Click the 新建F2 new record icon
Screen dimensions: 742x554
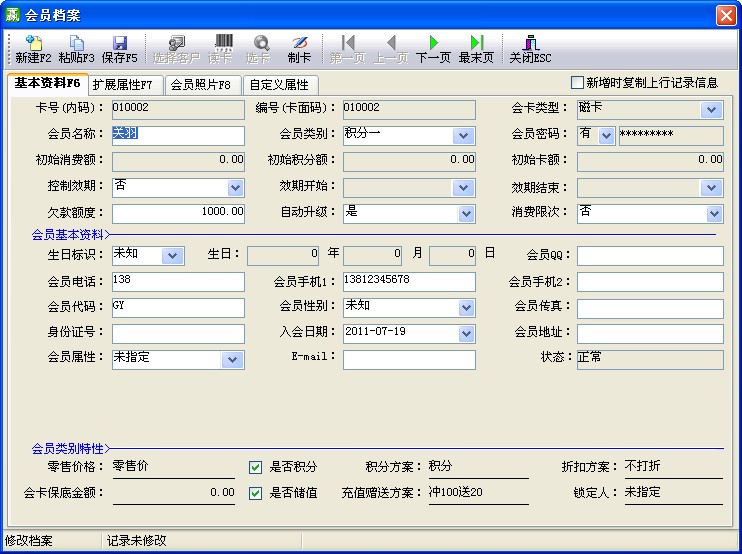(33, 43)
